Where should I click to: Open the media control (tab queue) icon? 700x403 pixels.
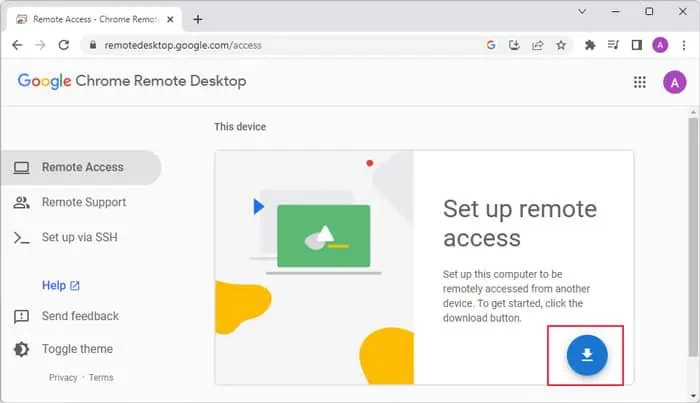[613, 45]
